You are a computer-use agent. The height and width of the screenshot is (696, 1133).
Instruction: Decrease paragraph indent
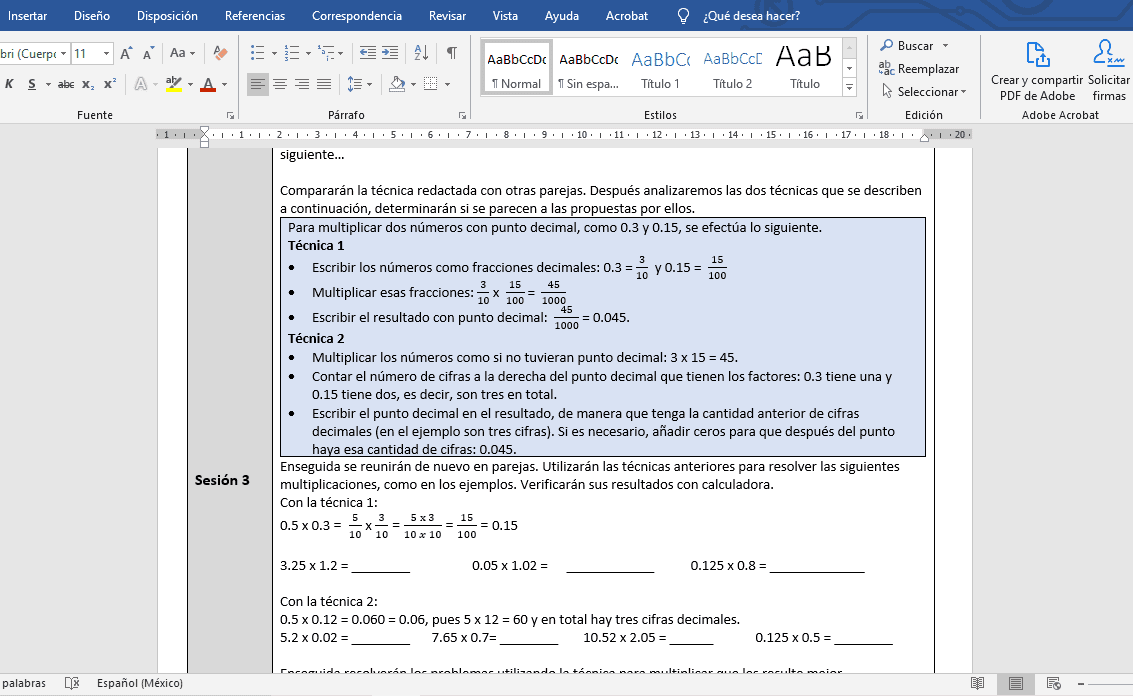pyautogui.click(x=368, y=53)
